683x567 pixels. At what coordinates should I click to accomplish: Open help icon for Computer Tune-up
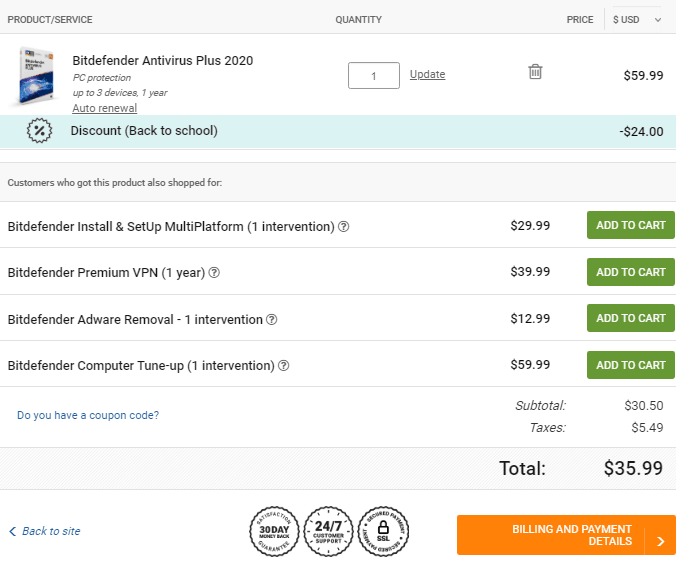coord(283,366)
